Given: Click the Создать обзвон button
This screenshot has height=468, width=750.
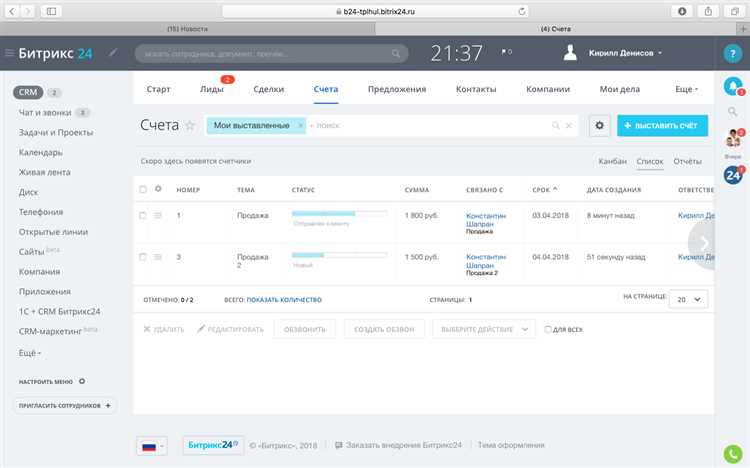Looking at the screenshot, I should [x=384, y=329].
